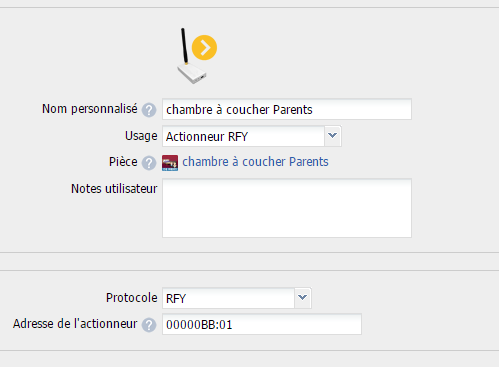This screenshot has width=499, height=367.
Task: Focus the actuator address field 00000BB:01
Action: 262,324
